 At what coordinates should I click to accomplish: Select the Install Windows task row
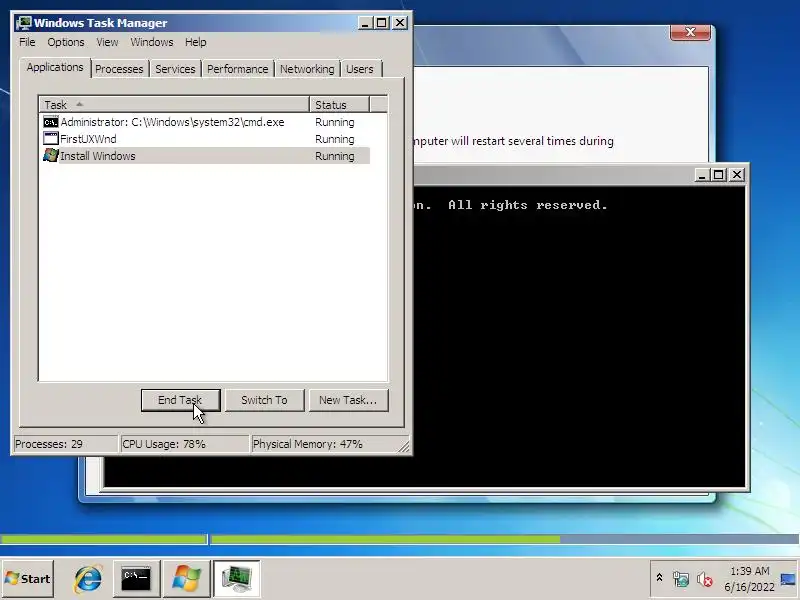click(206, 156)
